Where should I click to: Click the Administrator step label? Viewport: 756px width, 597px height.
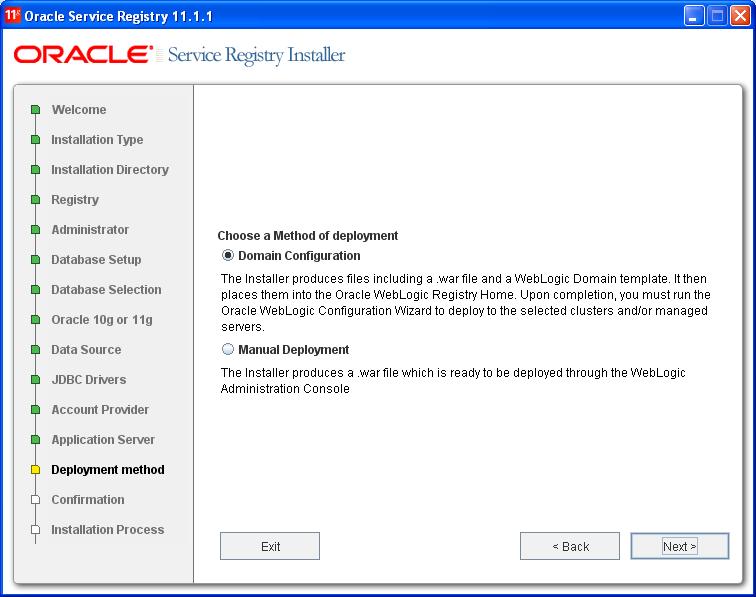(x=90, y=230)
